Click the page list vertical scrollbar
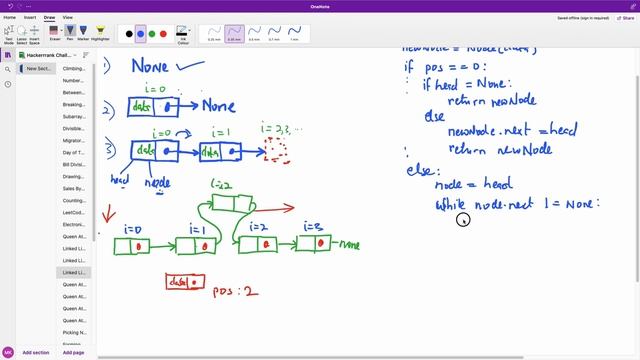This screenshot has width=640, height=360. click(x=93, y=151)
